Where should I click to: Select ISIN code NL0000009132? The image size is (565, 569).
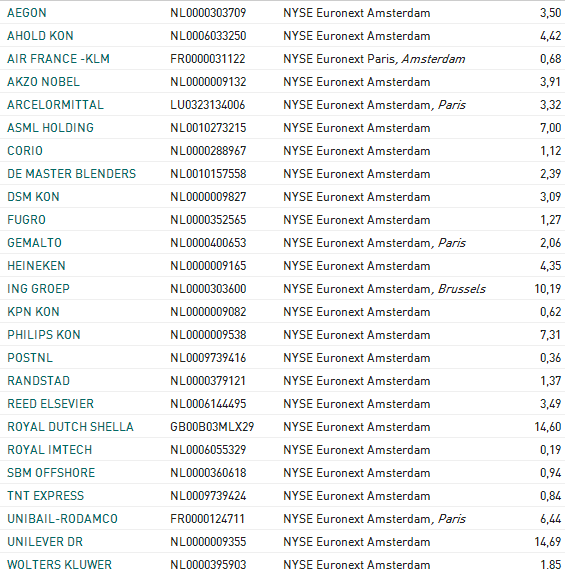(208, 82)
